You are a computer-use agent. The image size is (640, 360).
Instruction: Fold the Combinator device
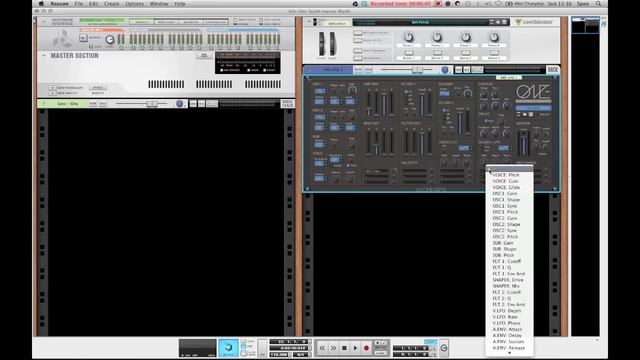(x=309, y=22)
